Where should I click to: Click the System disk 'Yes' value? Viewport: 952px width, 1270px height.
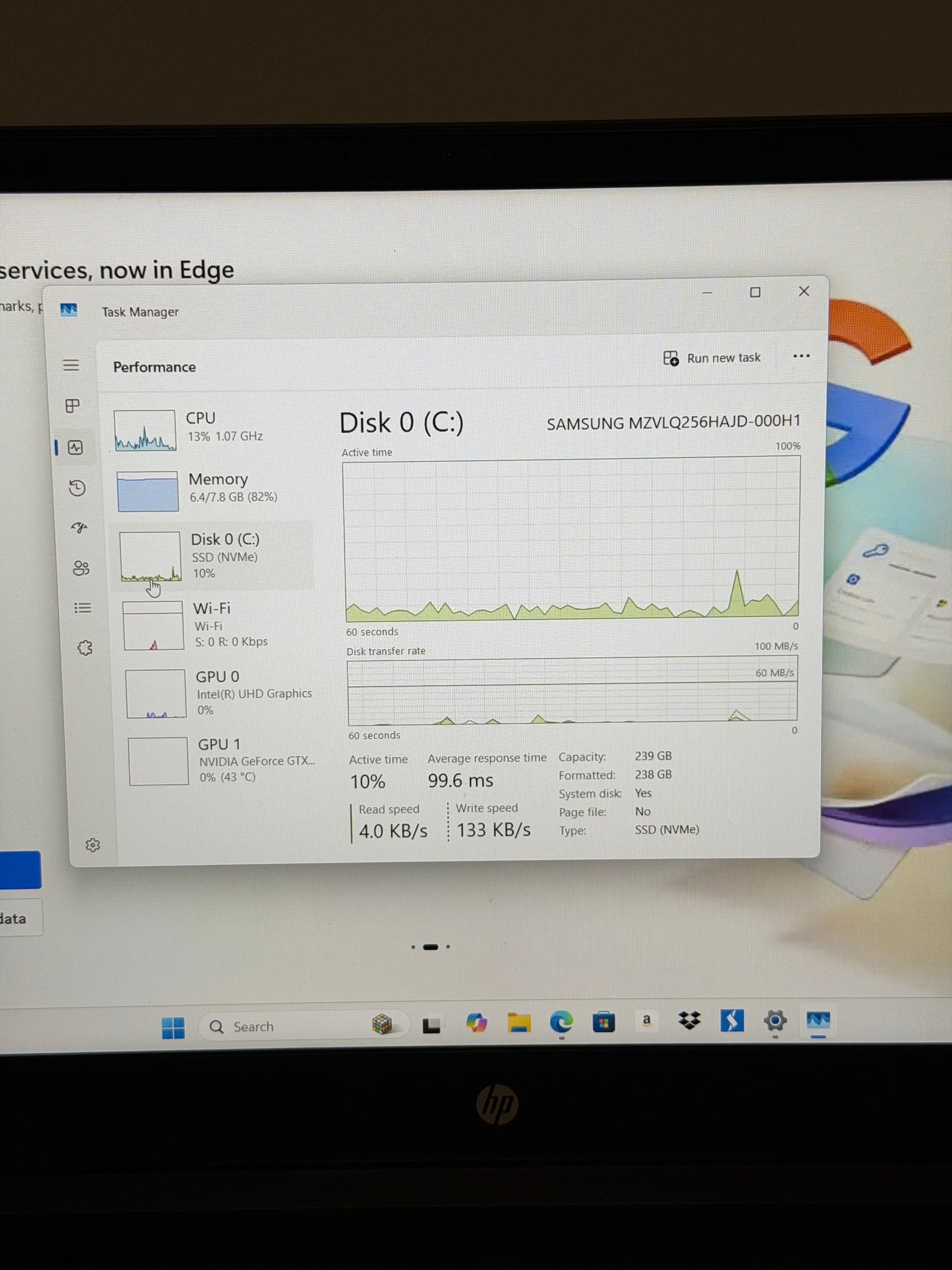click(x=643, y=793)
